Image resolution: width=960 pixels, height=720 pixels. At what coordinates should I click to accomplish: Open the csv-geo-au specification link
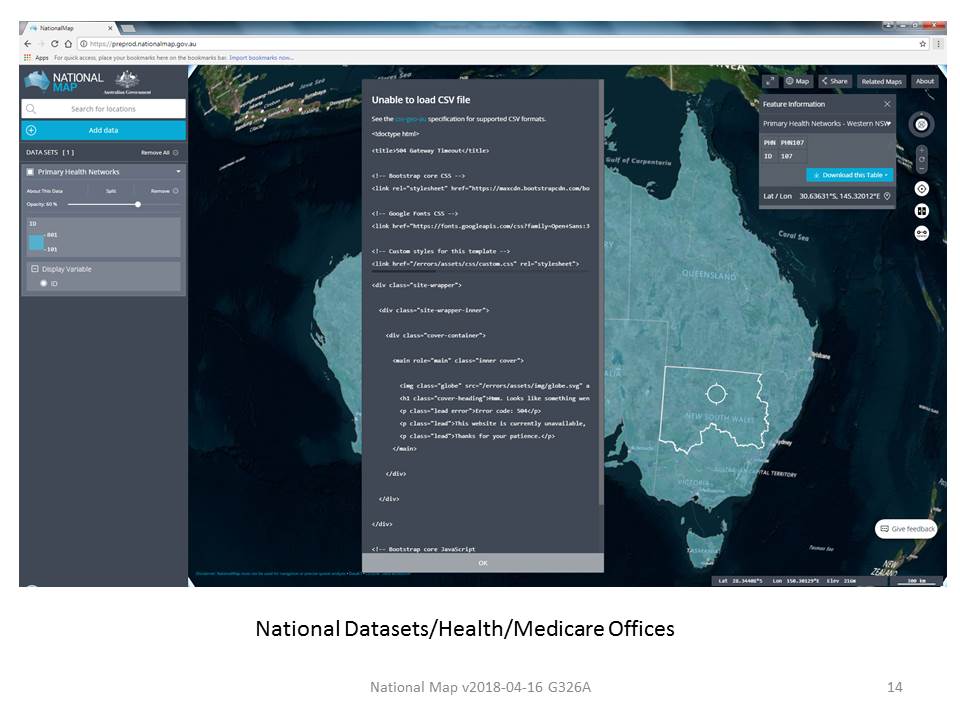tap(411, 119)
